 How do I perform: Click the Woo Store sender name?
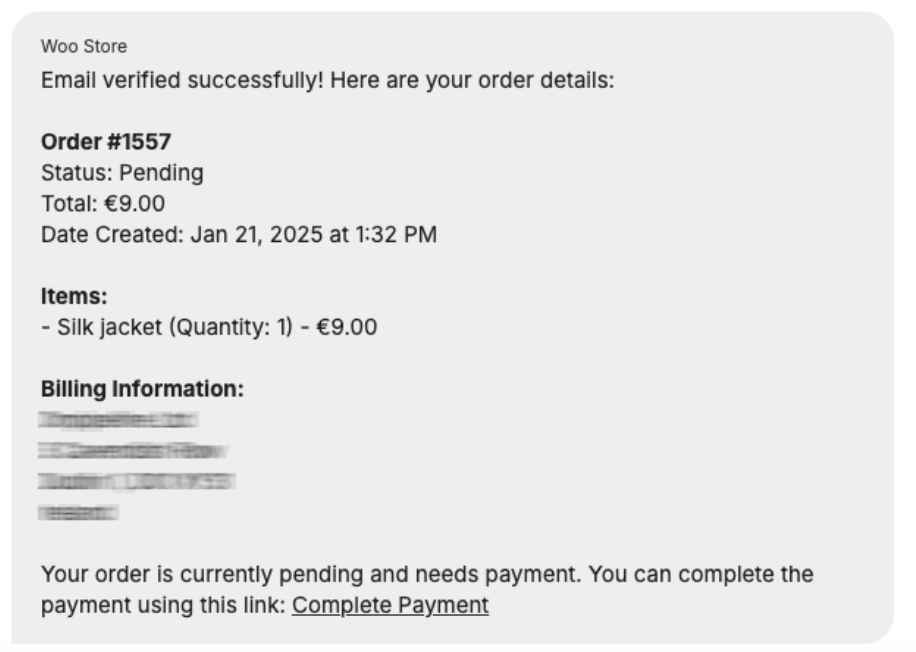pos(84,46)
